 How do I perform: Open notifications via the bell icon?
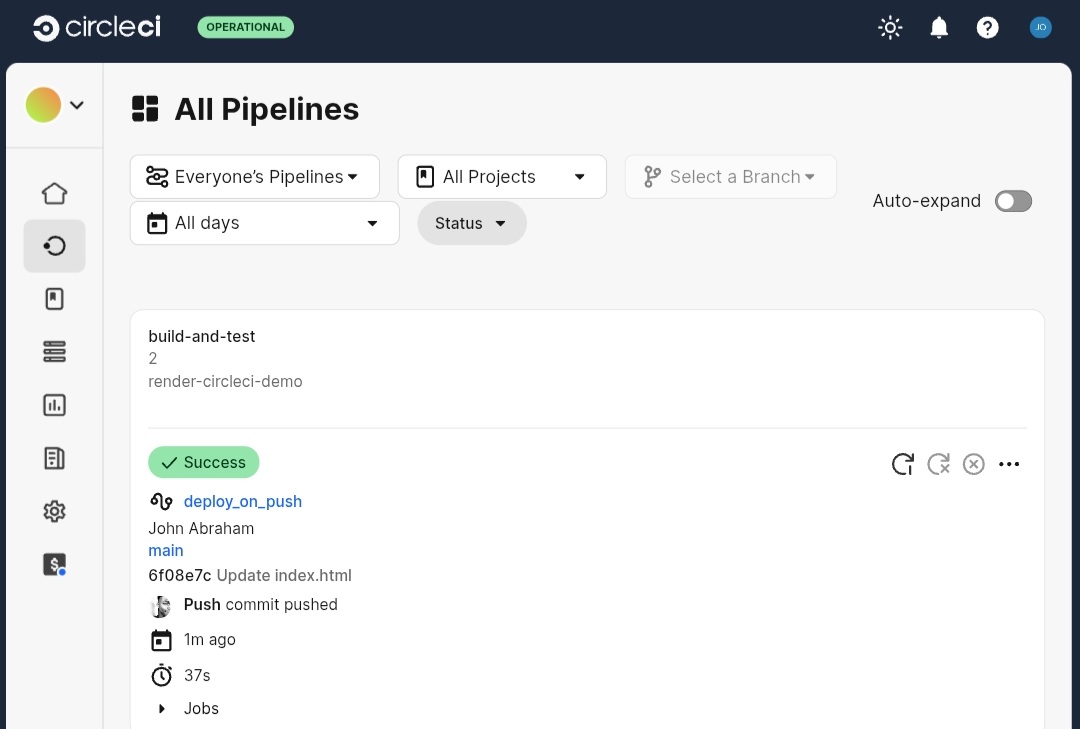(x=939, y=27)
